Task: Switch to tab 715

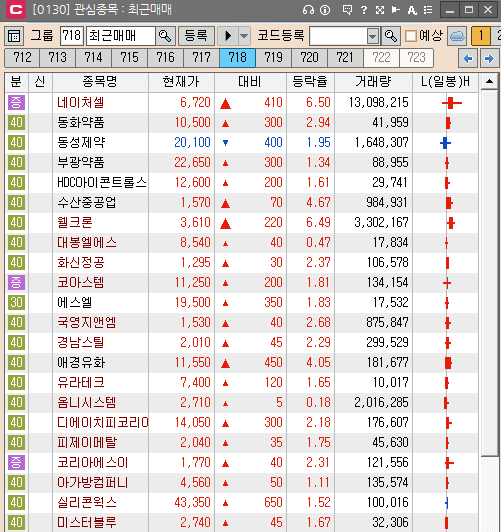Action: click(129, 58)
